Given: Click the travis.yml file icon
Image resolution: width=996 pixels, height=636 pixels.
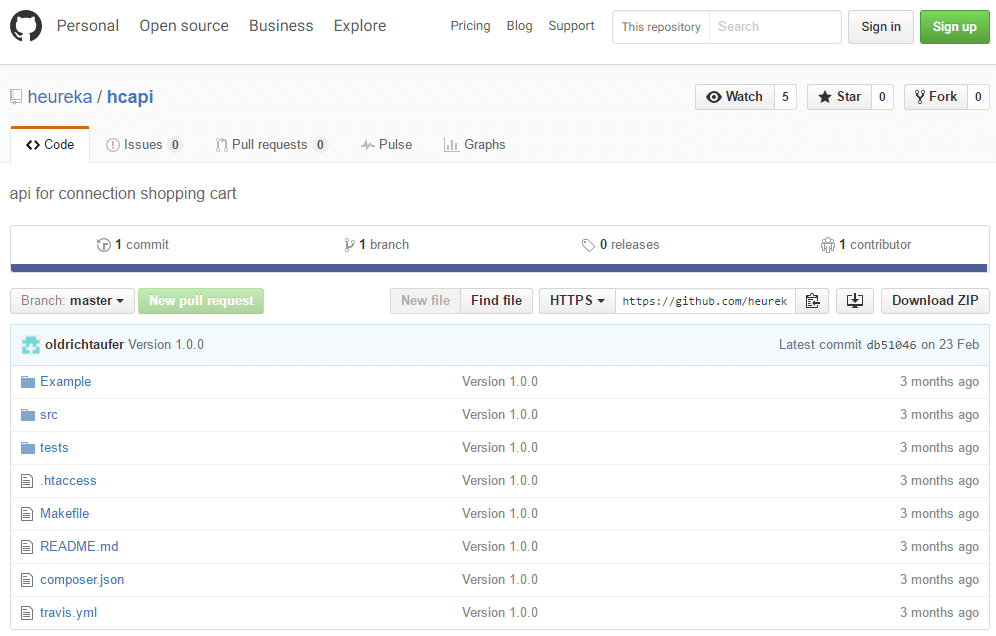Looking at the screenshot, I should pyautogui.click(x=27, y=613).
